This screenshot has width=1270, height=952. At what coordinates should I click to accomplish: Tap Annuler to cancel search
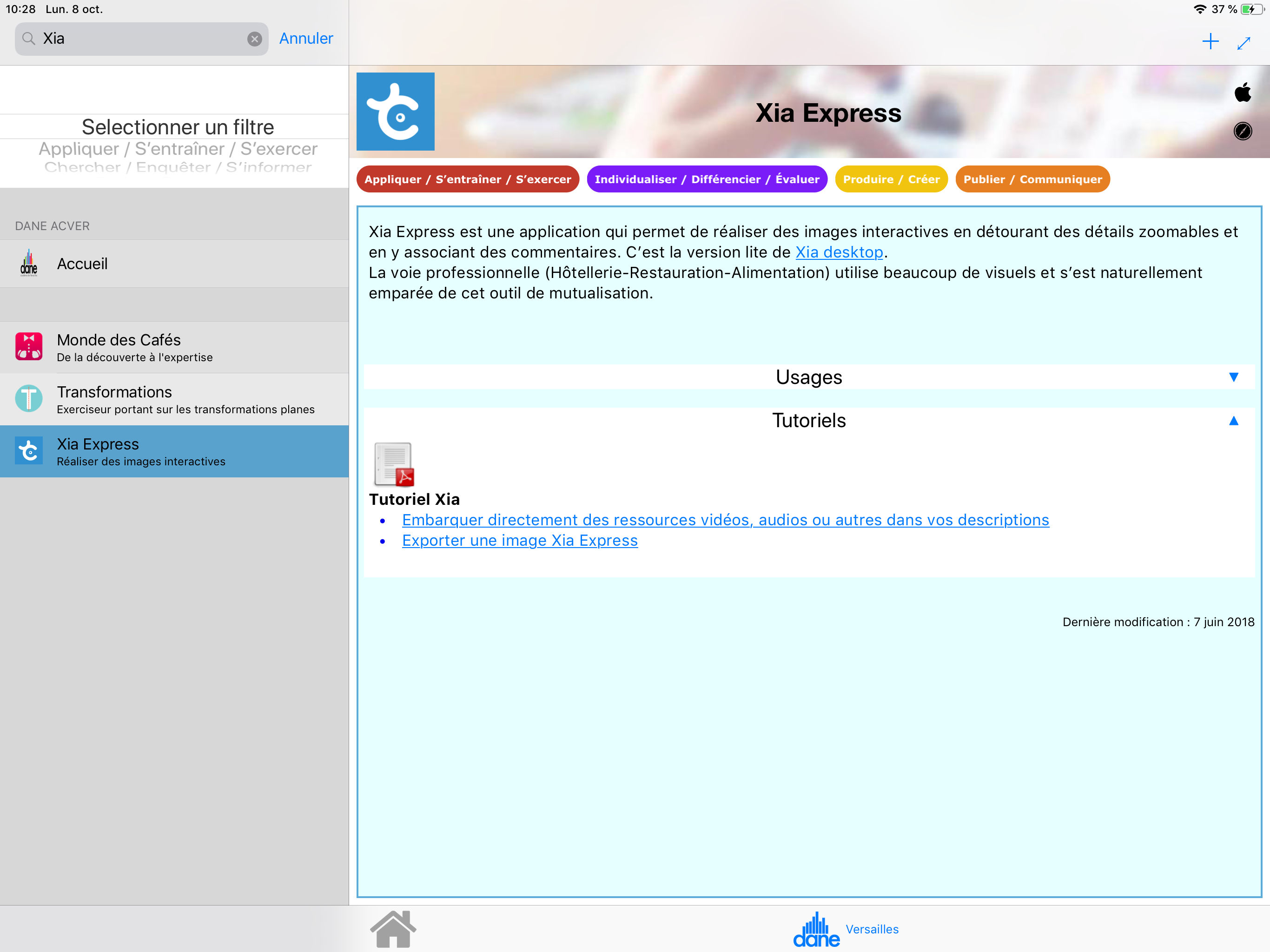305,39
